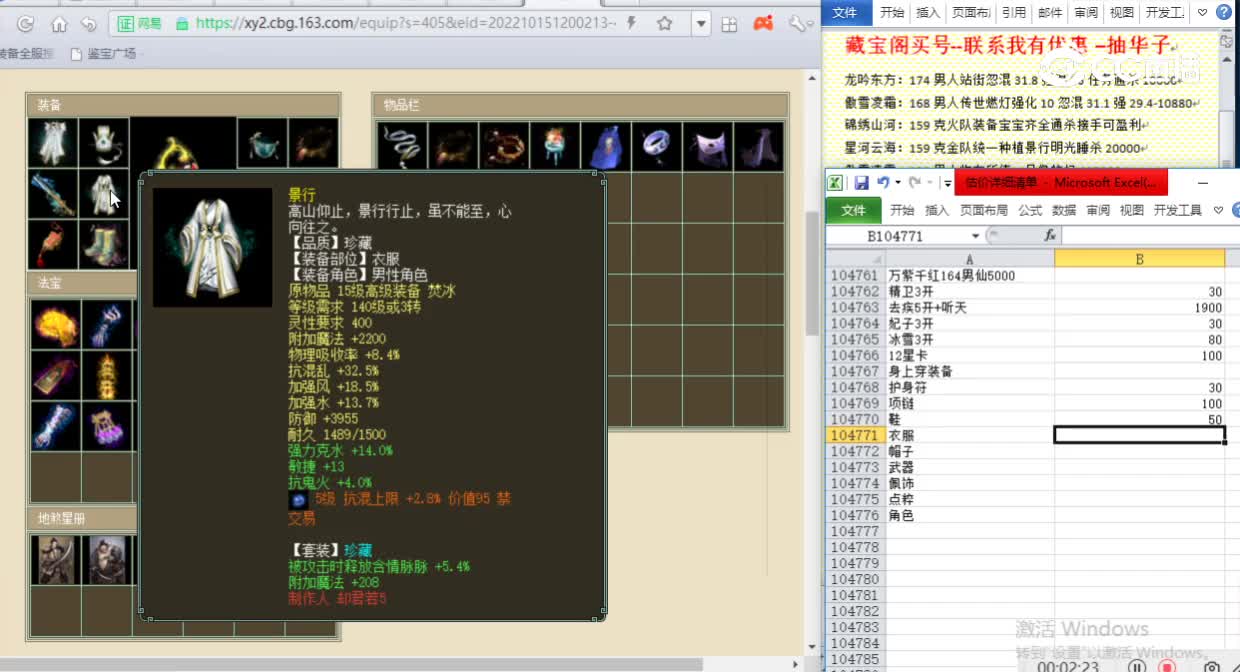
Task: Select the blue cloak item in 物品栏
Action: click(x=606, y=146)
